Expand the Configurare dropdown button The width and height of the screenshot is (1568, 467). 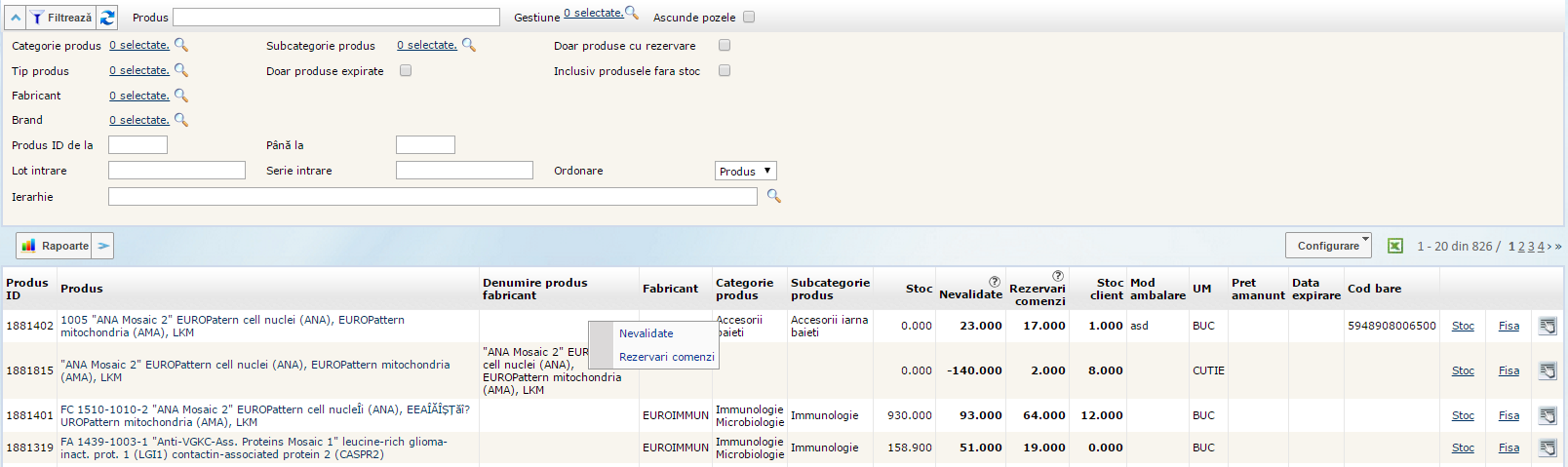pos(1328,246)
